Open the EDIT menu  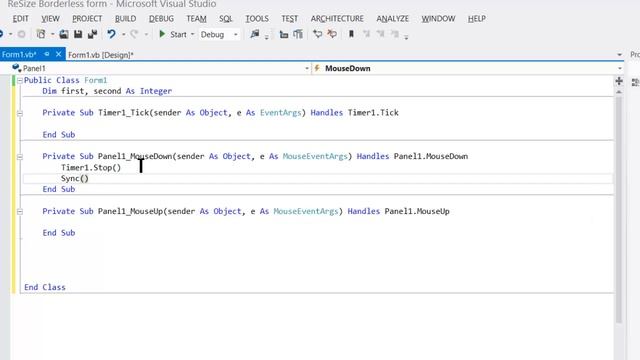click(20, 18)
